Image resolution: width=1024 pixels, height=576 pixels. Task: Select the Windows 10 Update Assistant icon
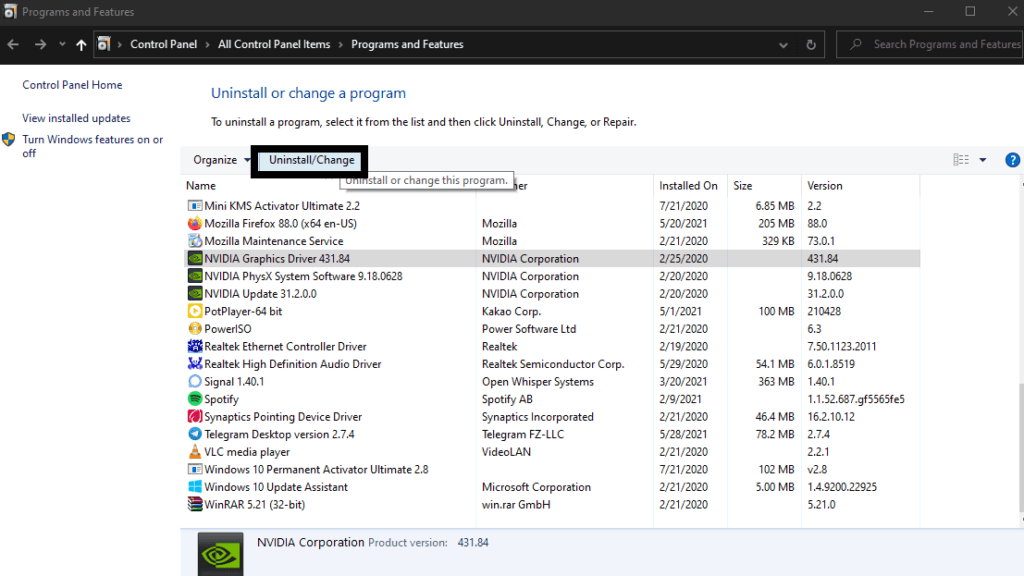(195, 487)
